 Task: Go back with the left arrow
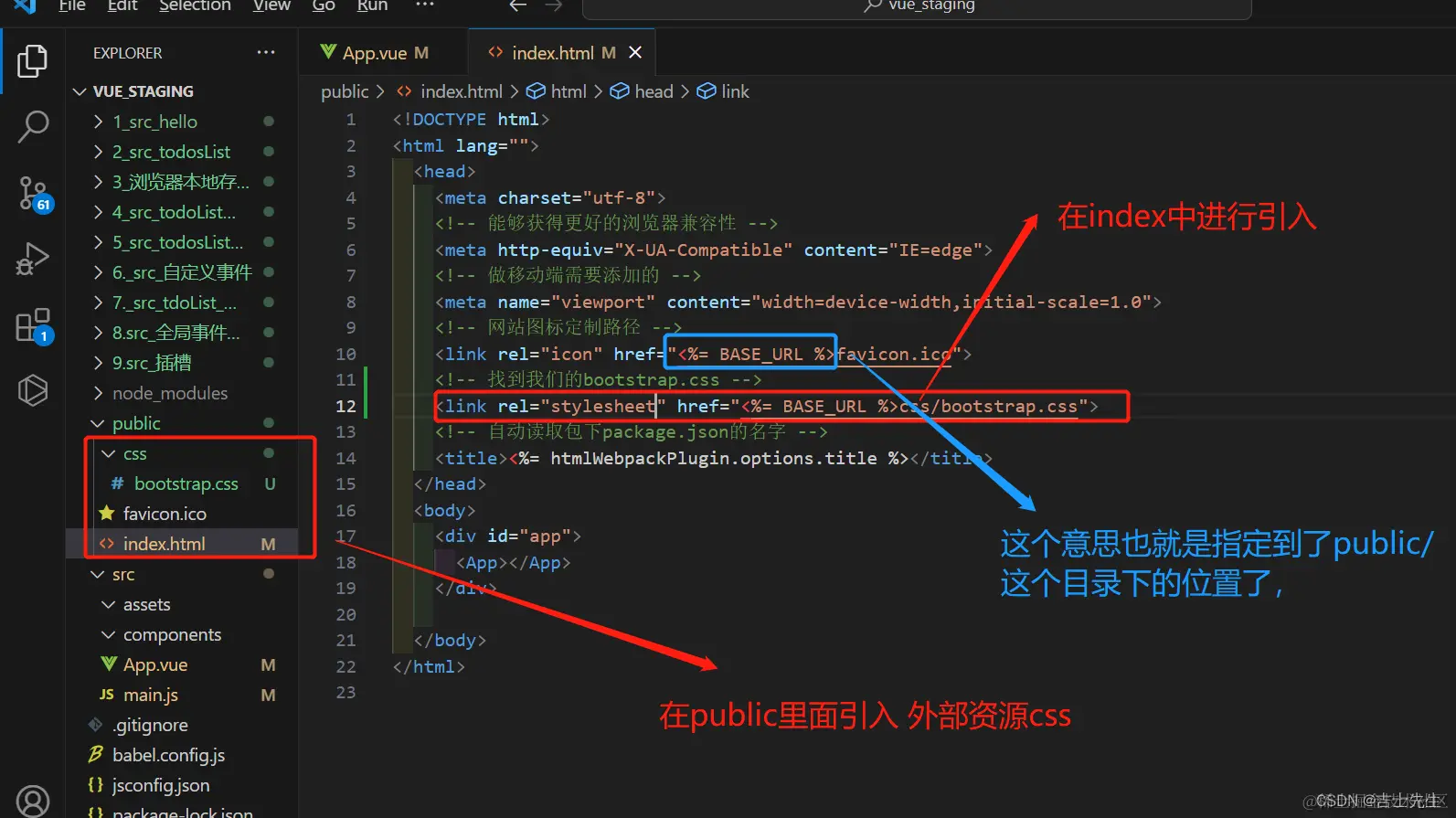pyautogui.click(x=518, y=5)
